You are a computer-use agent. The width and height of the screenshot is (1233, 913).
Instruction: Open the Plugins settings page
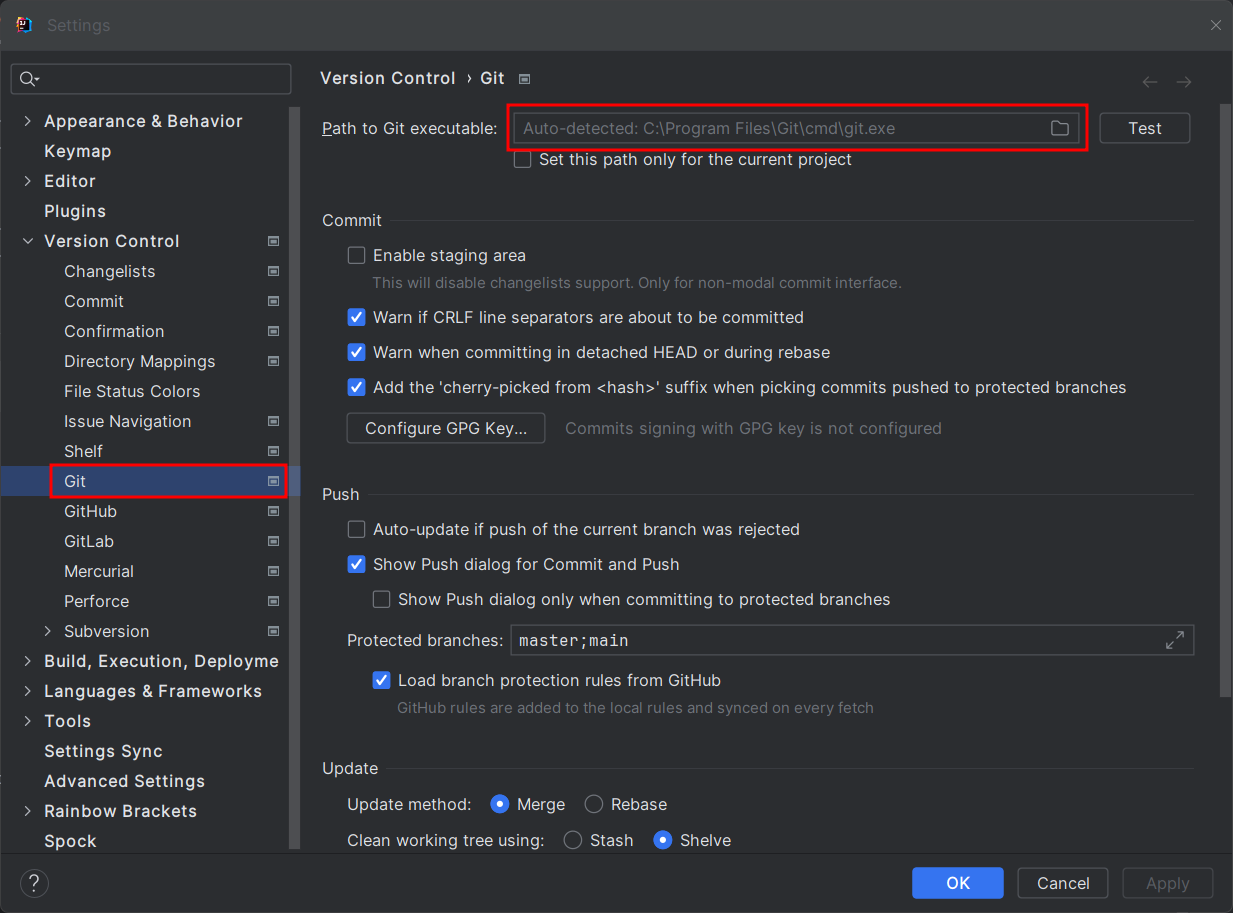[75, 211]
